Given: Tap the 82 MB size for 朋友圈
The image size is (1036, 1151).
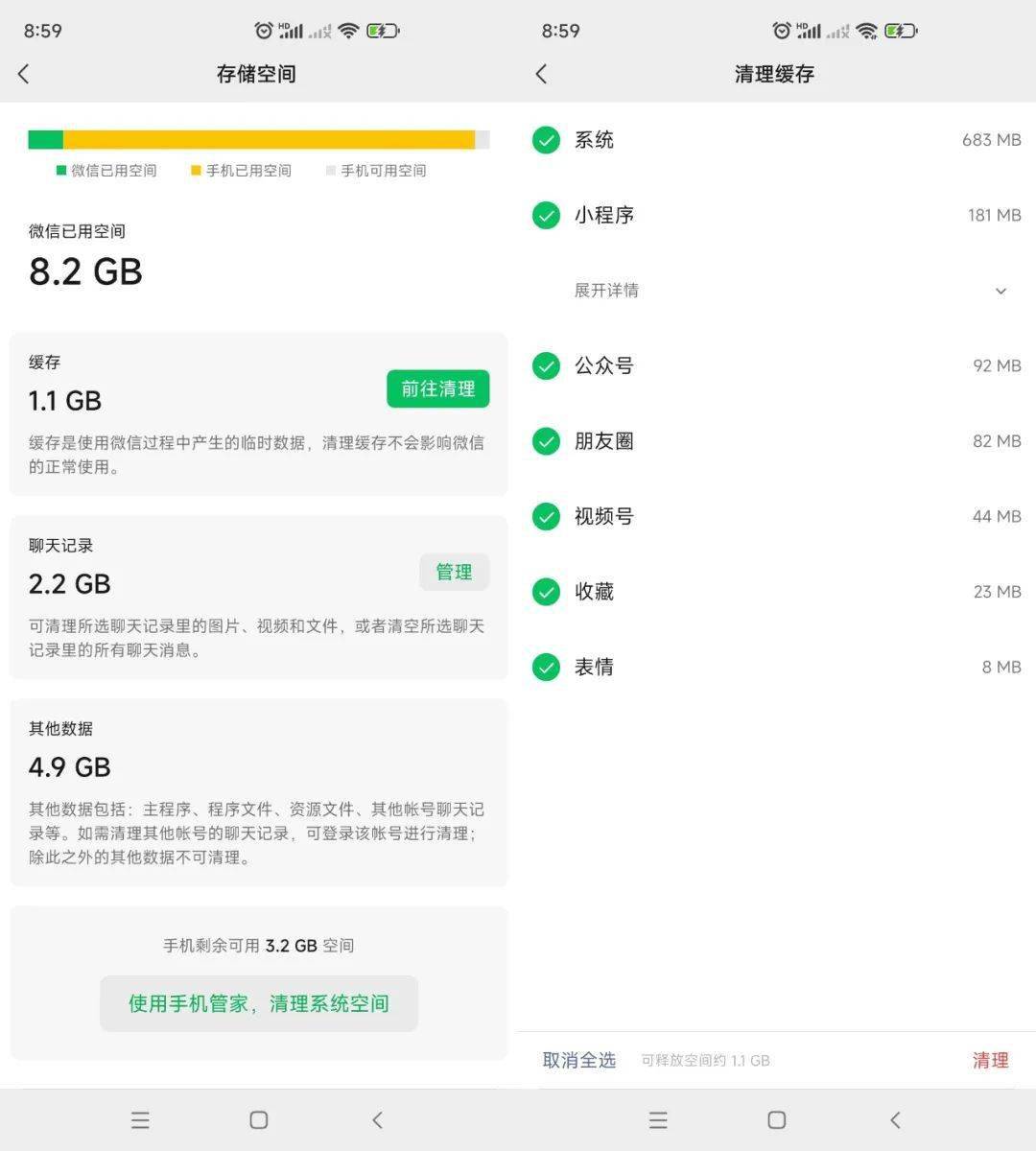Looking at the screenshot, I should pos(998,441).
